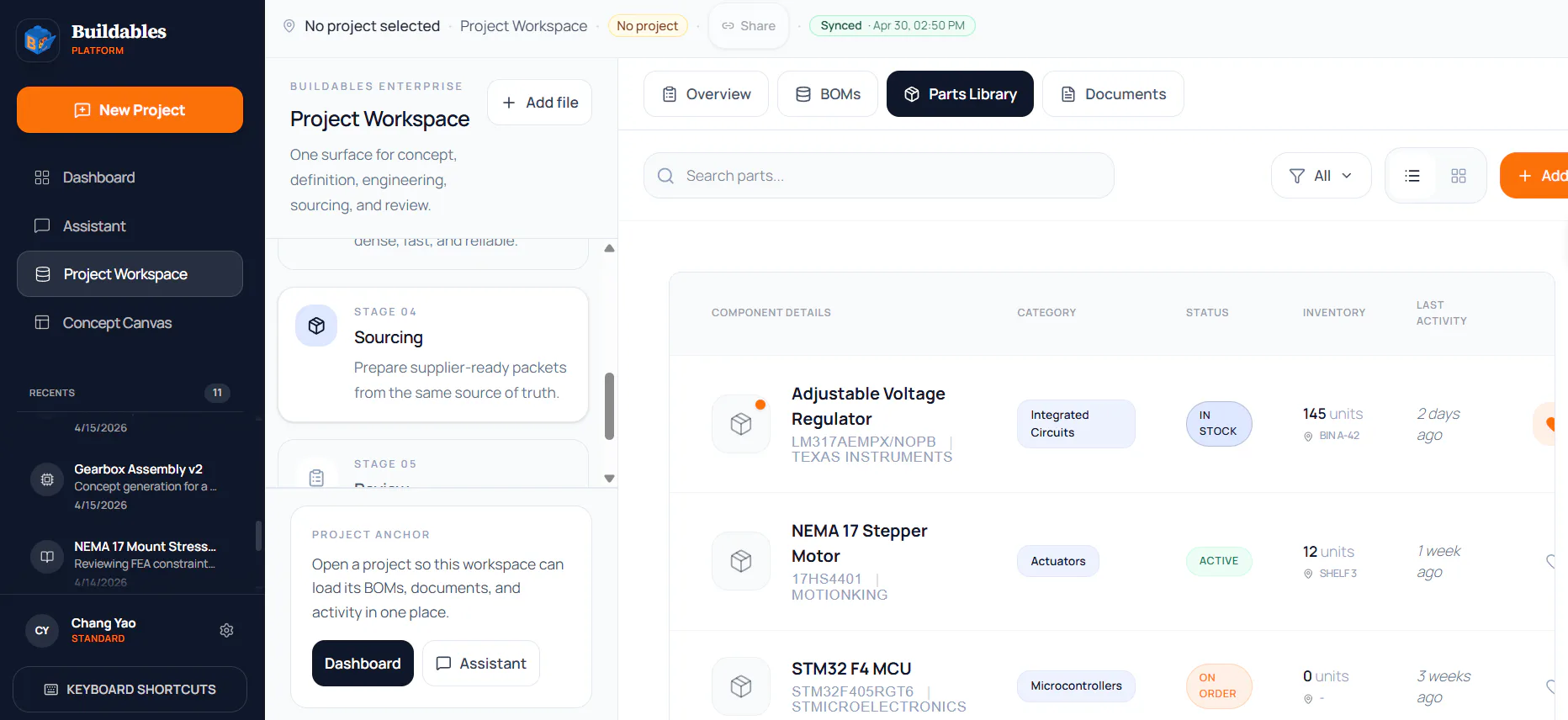
Task: Open the Documents tab
Action: (1113, 94)
